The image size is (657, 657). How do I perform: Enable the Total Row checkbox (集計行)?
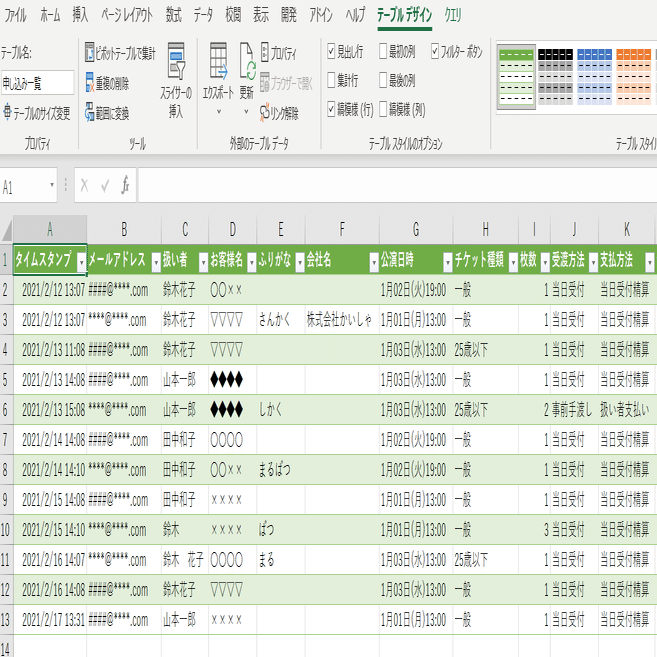click(331, 80)
